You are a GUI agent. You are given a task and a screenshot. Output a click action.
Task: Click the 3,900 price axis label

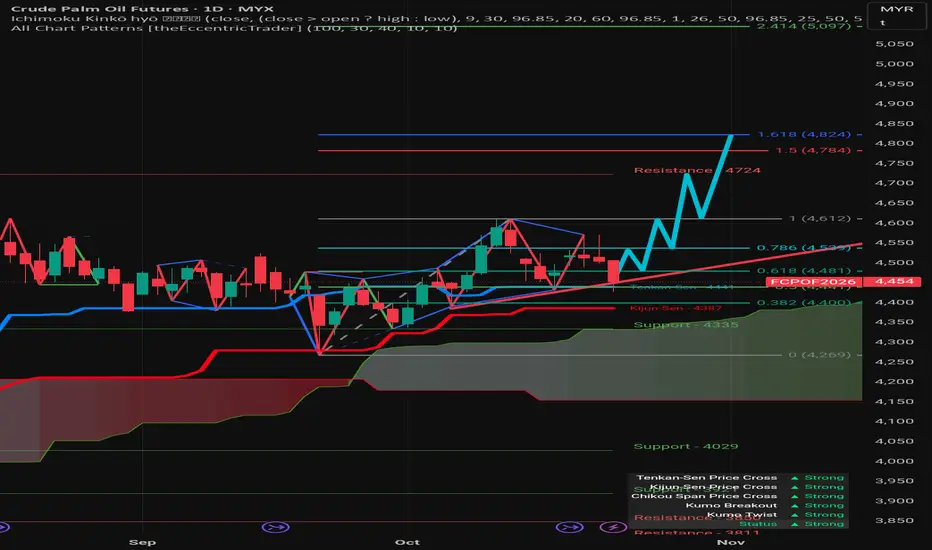point(895,501)
